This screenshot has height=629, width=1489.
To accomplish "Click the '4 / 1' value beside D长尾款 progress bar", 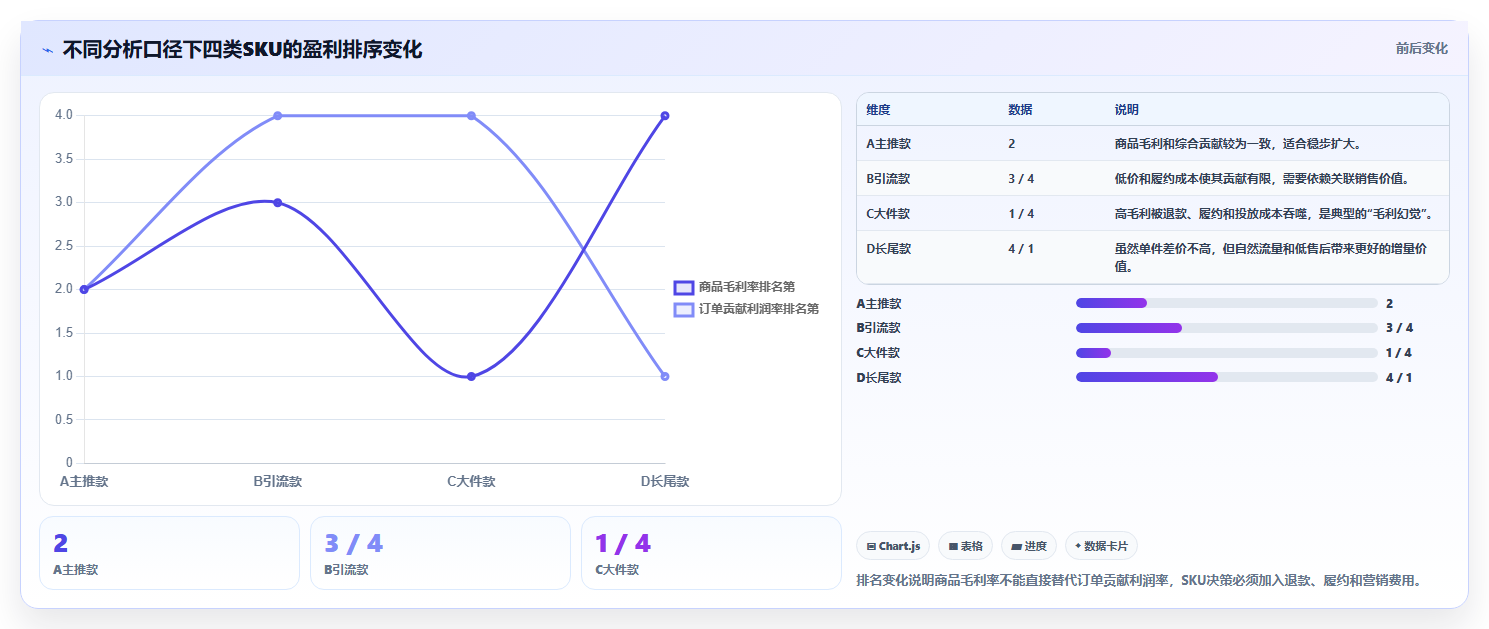I will coord(1399,377).
